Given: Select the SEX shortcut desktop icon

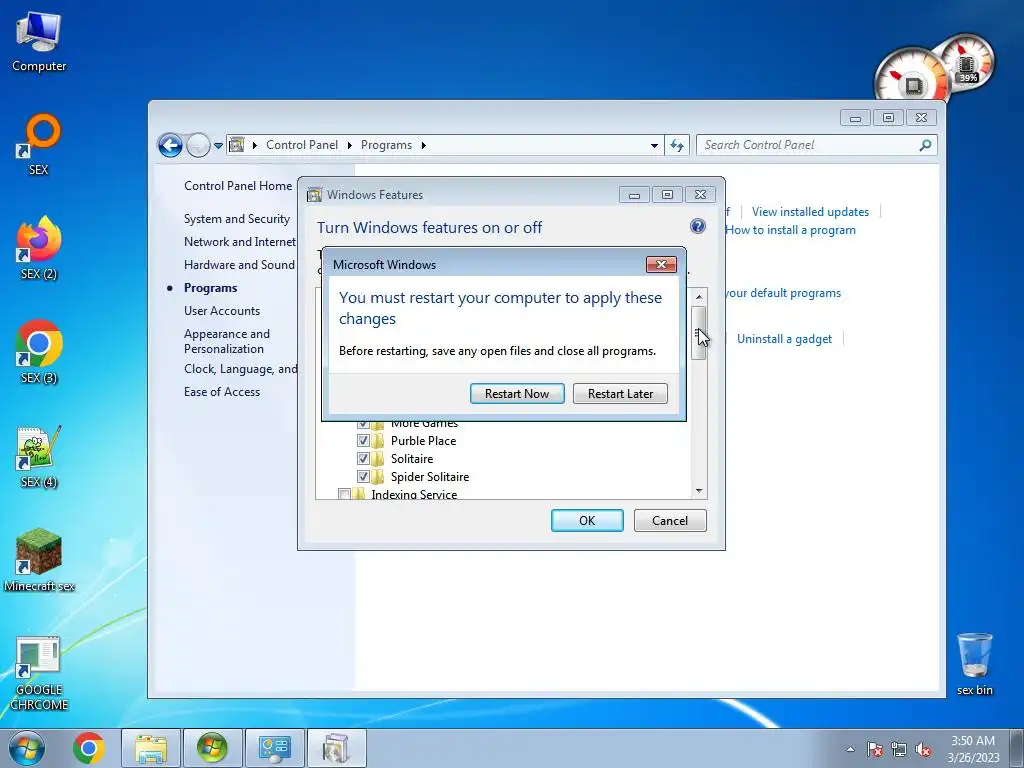Looking at the screenshot, I should [x=39, y=144].
